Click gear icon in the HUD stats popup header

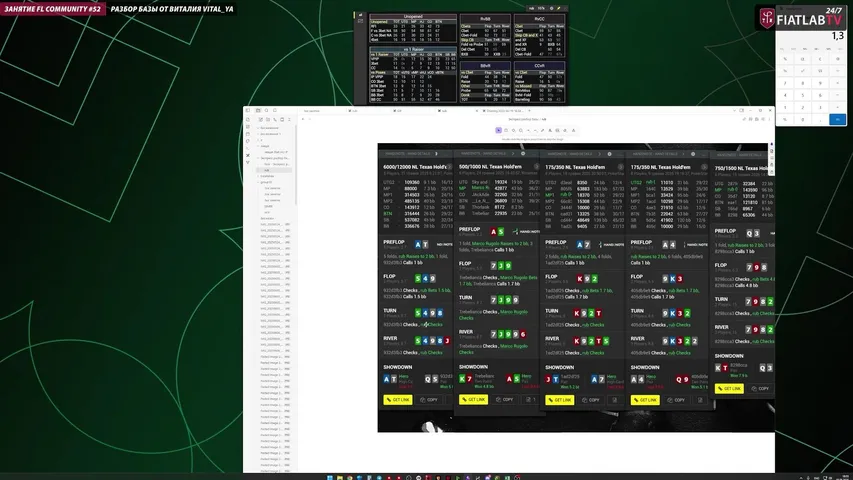point(551,8)
